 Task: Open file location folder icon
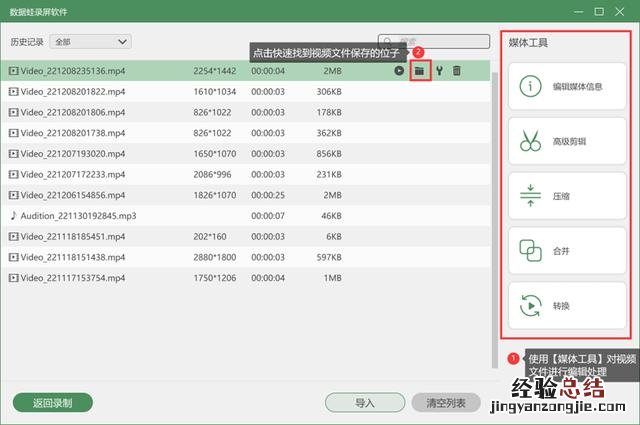420,71
